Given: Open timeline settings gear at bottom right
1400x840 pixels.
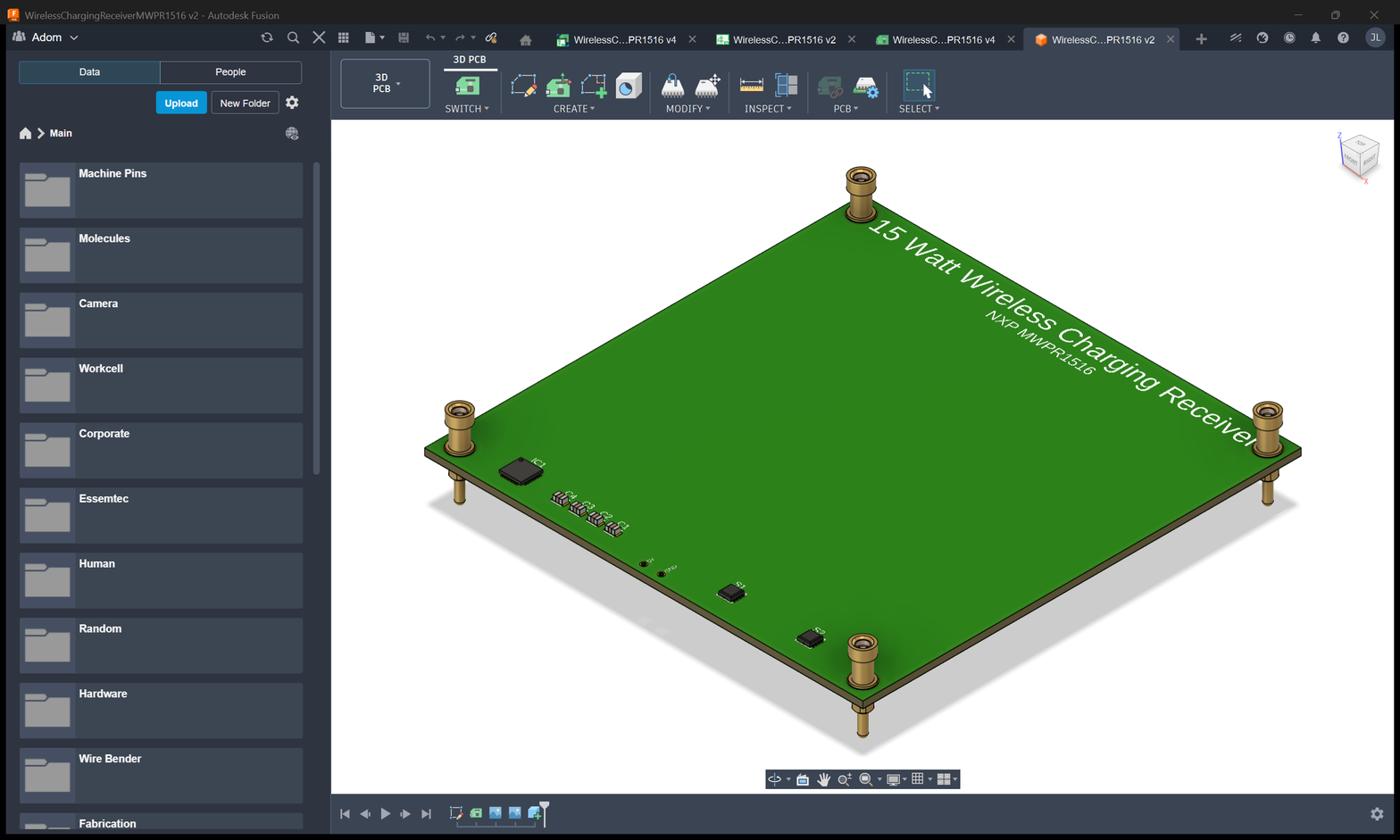Looking at the screenshot, I should (1377, 813).
